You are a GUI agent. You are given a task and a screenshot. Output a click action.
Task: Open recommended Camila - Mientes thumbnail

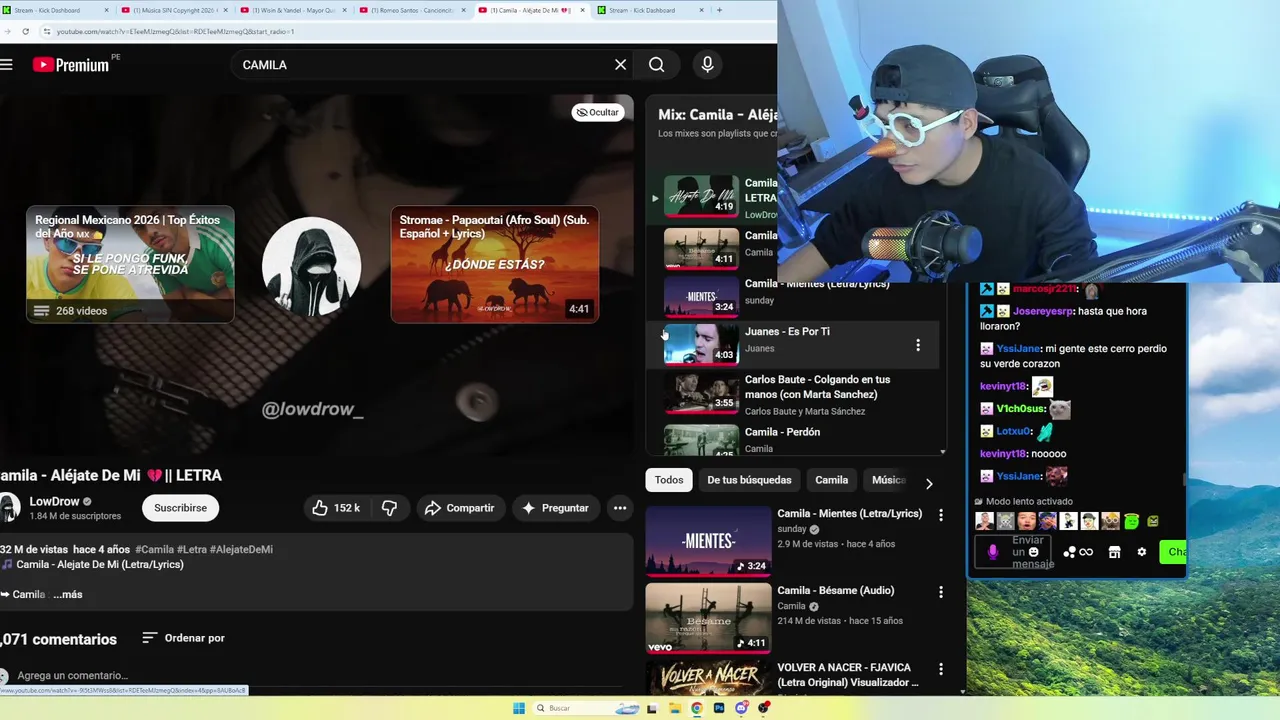[x=708, y=541]
